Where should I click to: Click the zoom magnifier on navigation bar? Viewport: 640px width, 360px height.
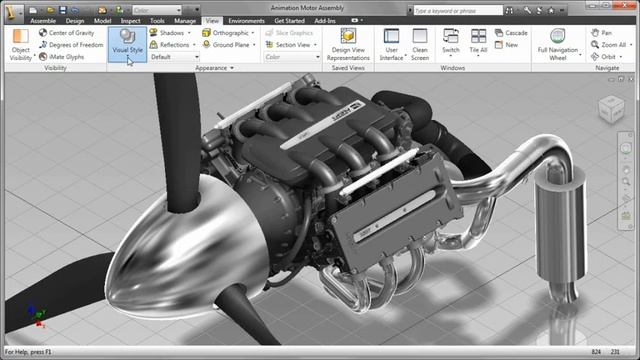626,181
